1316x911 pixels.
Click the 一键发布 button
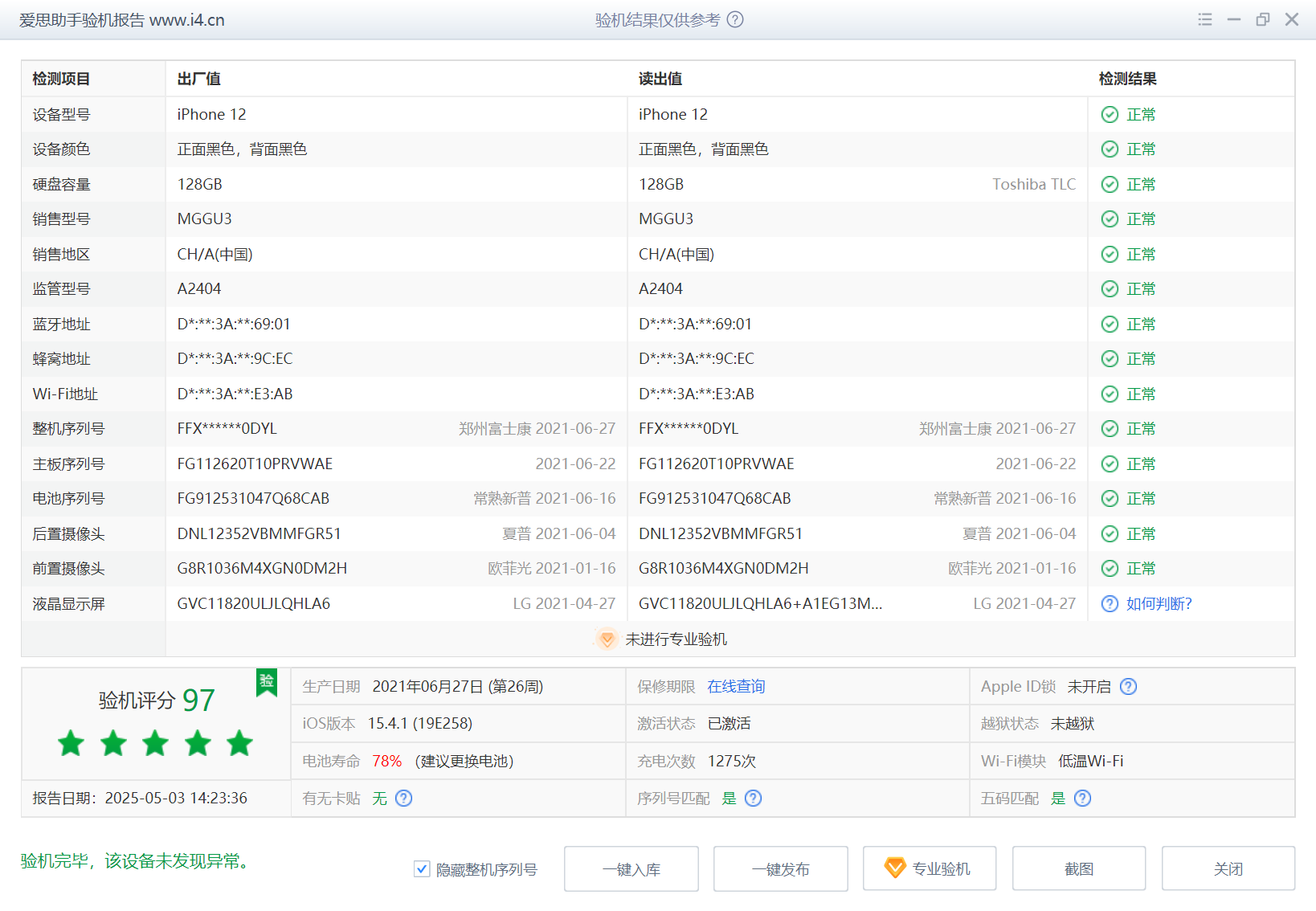coord(781,868)
